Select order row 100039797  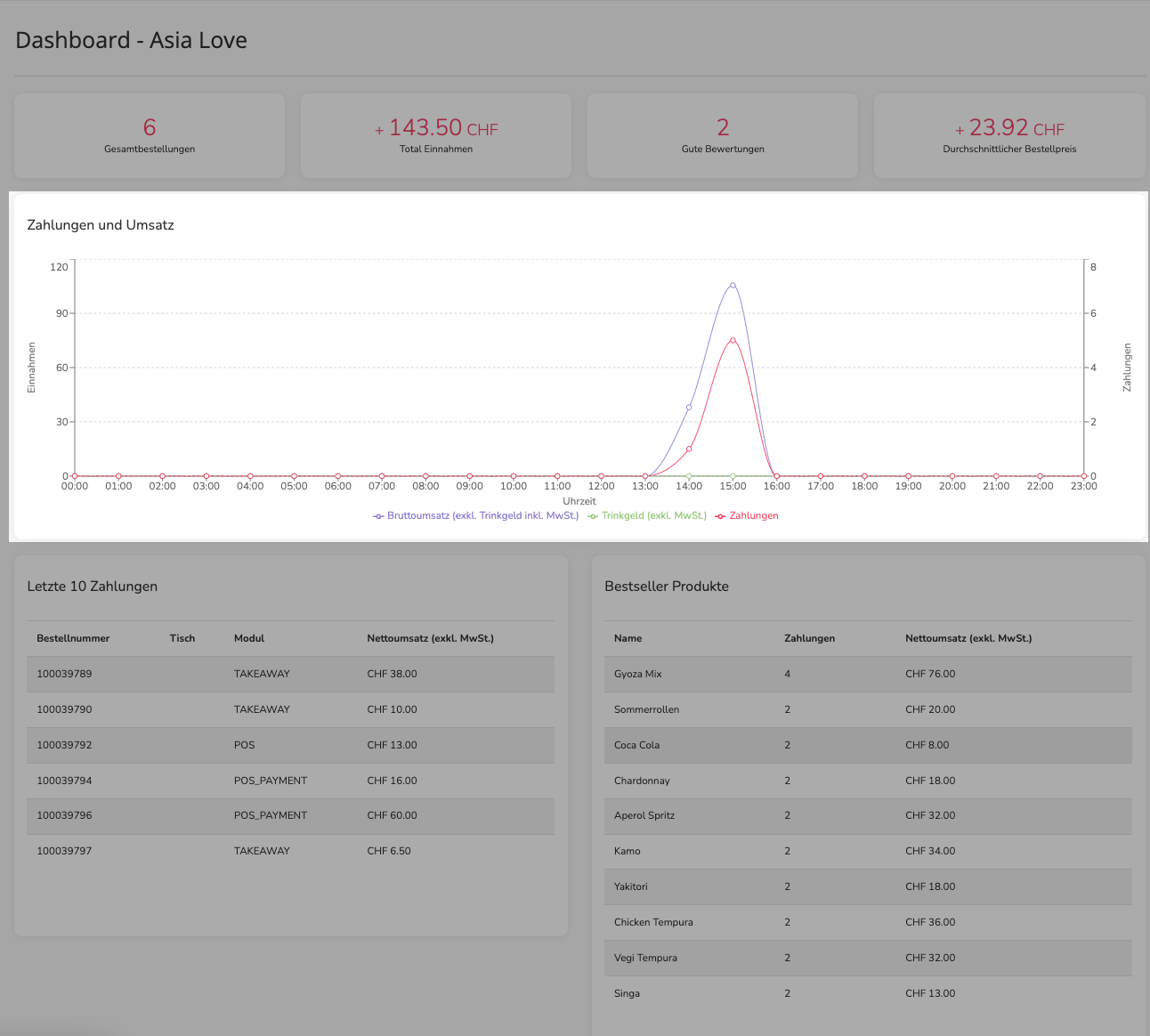(x=290, y=851)
